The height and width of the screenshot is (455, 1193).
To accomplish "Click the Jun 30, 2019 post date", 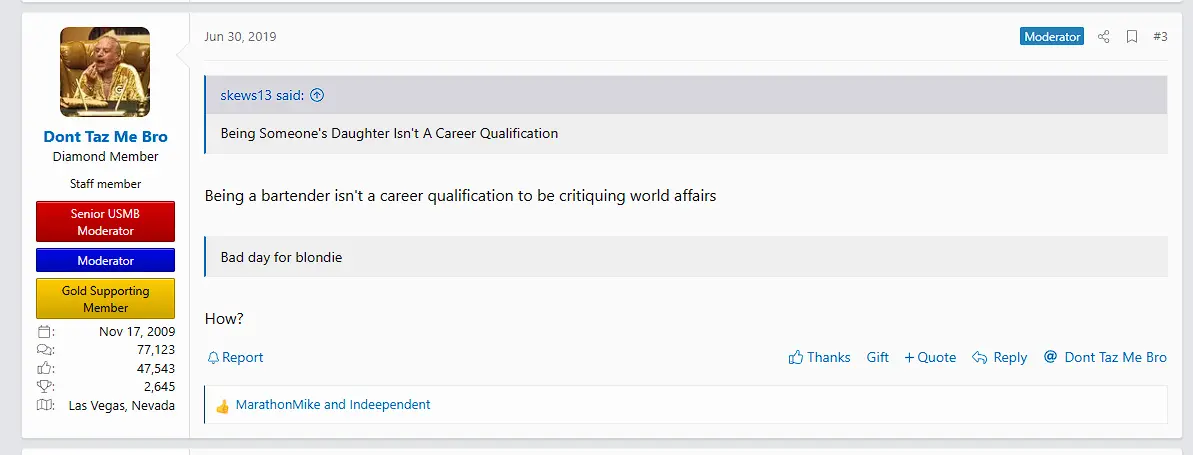I will [x=240, y=37].
